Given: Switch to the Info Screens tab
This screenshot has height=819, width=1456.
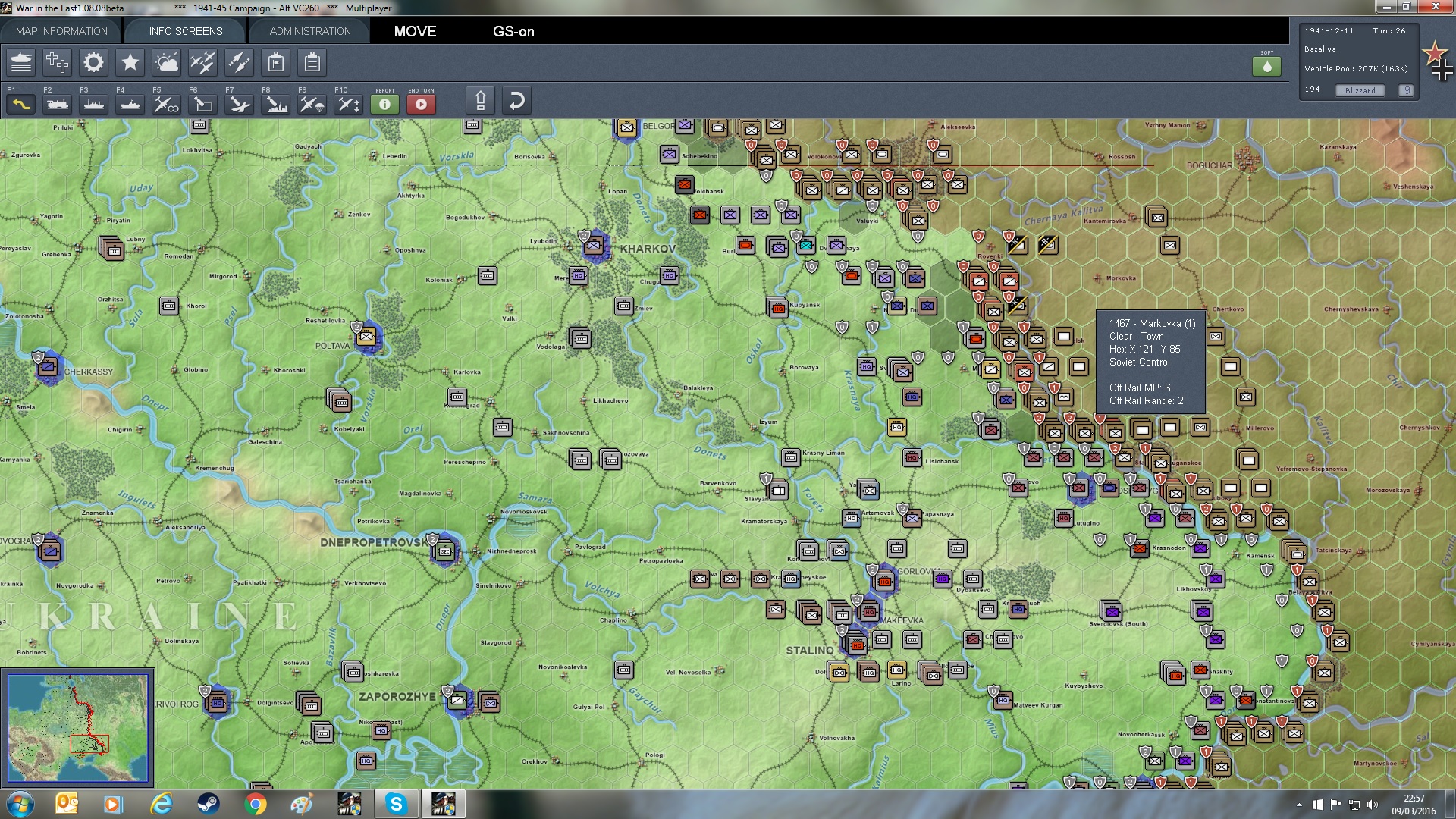Looking at the screenshot, I should click(186, 31).
